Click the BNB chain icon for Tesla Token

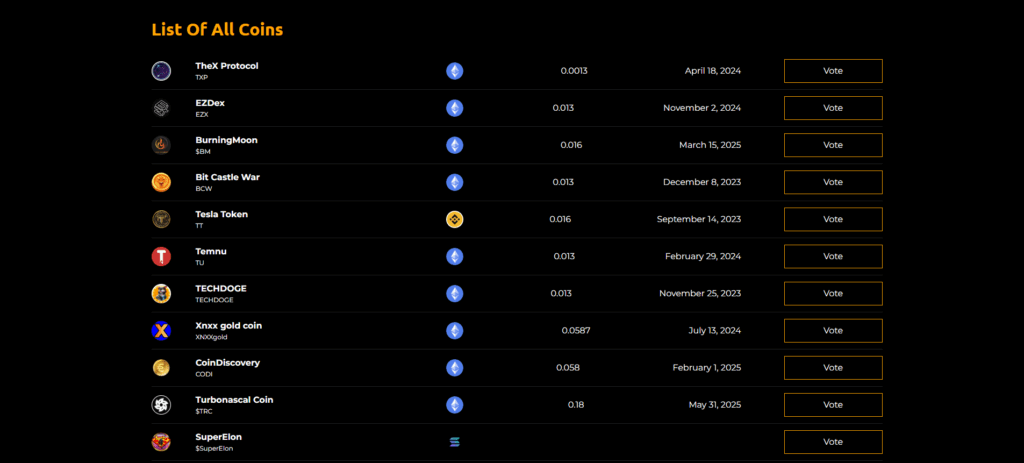(x=455, y=219)
